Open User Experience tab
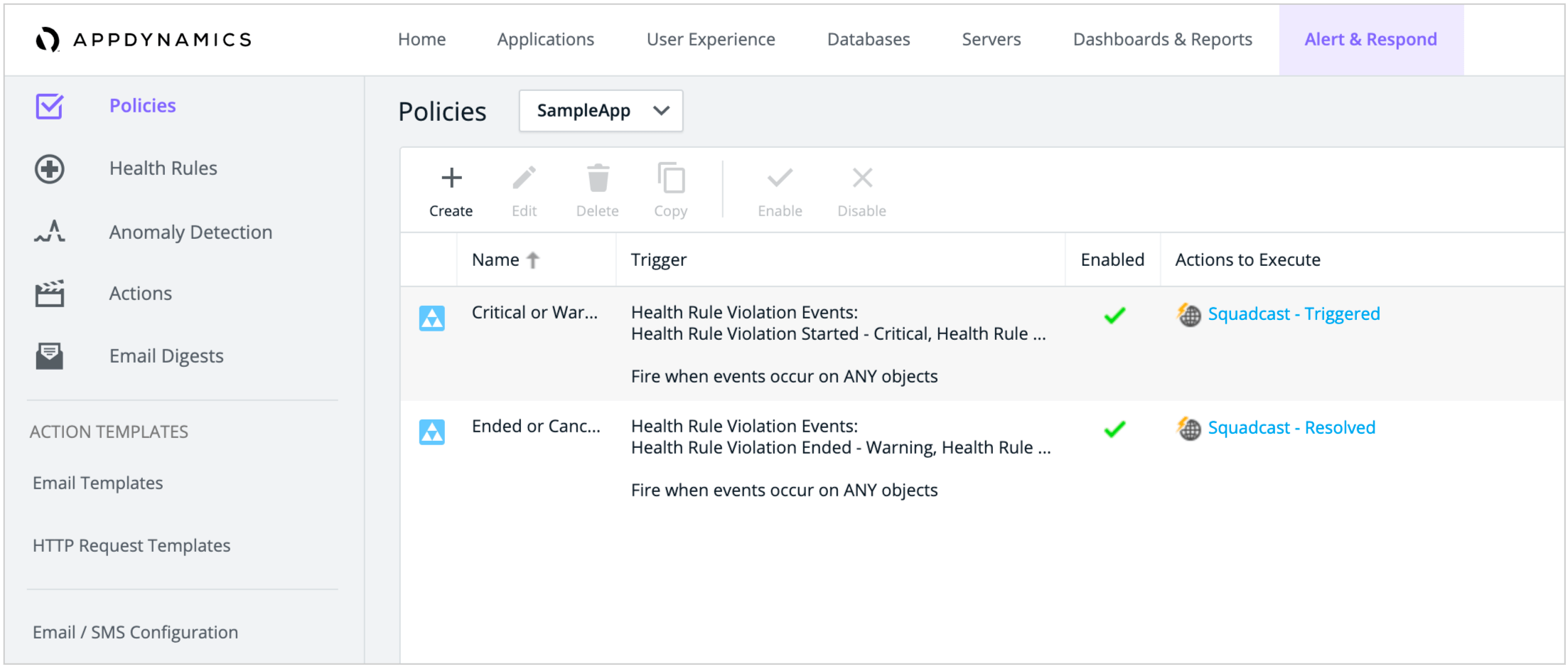Viewport: 1568px width, 667px height. pyautogui.click(x=711, y=40)
